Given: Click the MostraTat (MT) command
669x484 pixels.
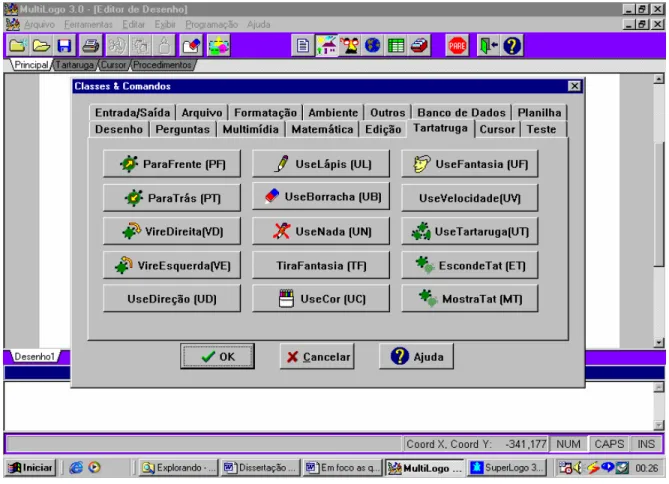Looking at the screenshot, I should click(x=470, y=299).
